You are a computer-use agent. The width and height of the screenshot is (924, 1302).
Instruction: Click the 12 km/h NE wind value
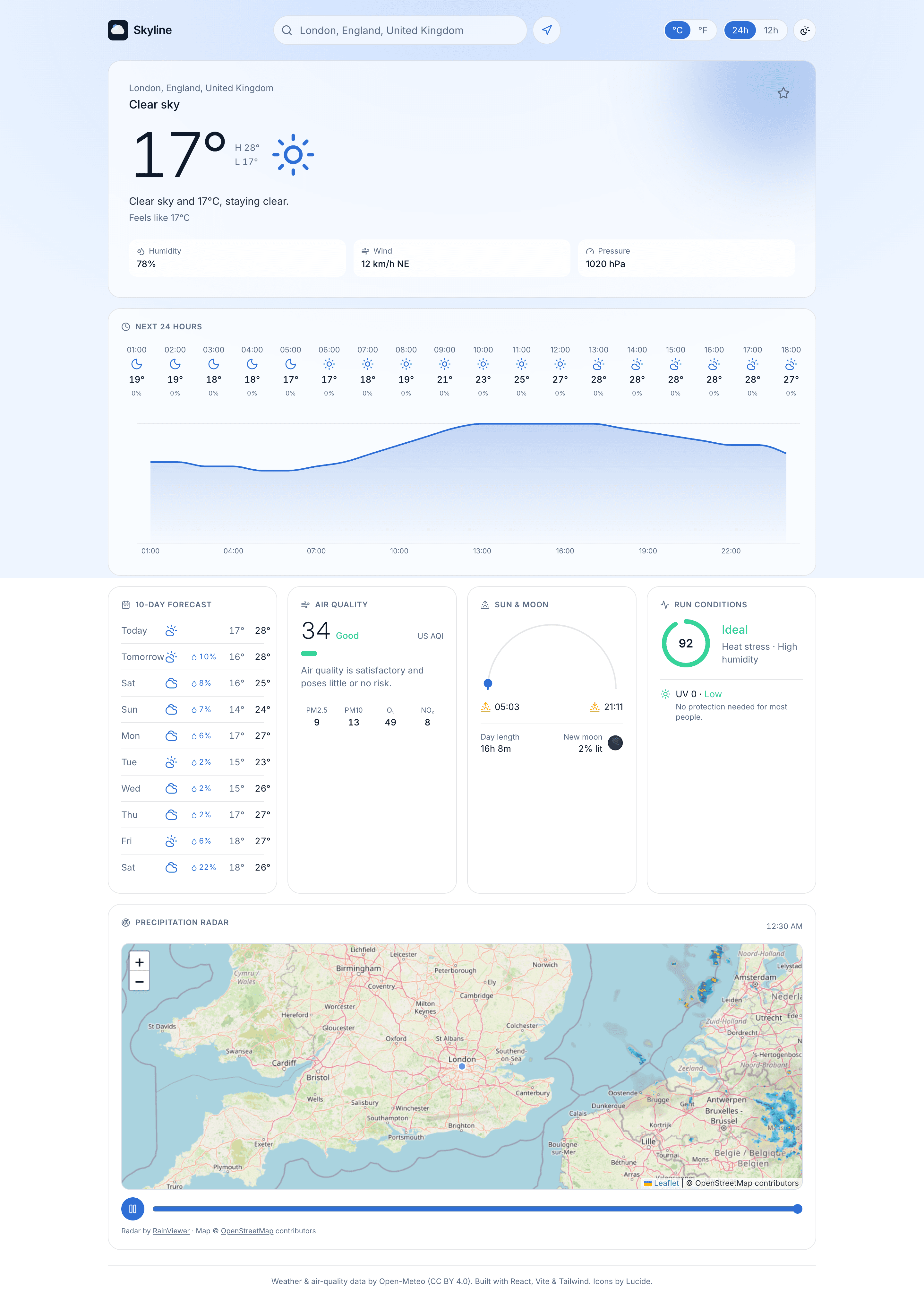[x=385, y=264]
